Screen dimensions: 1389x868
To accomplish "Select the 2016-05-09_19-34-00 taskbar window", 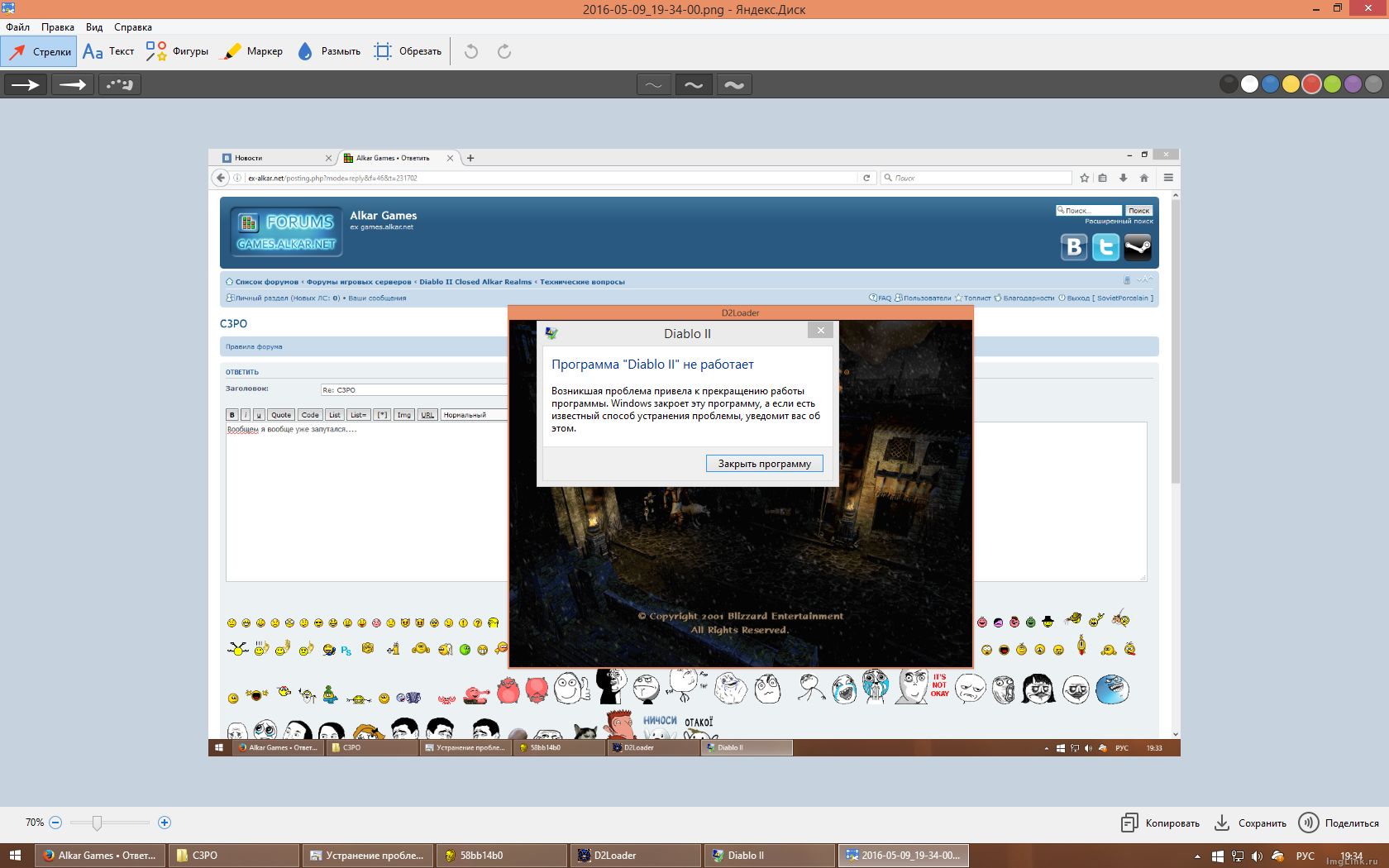I will tap(904, 856).
